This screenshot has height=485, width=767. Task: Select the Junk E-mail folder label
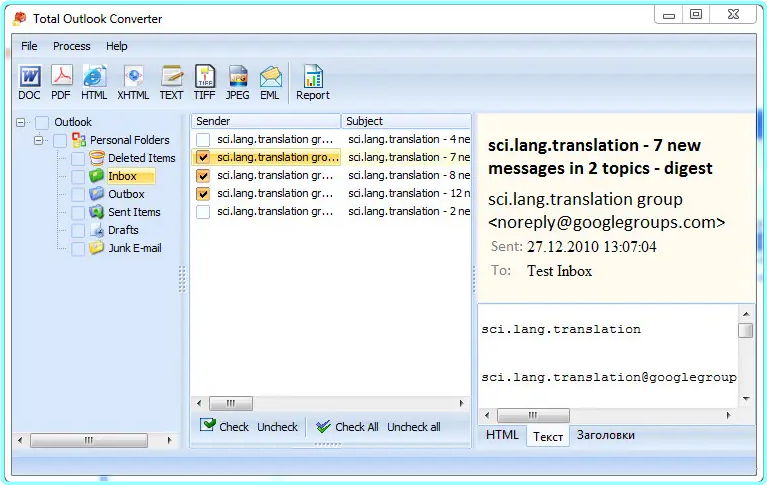135,248
